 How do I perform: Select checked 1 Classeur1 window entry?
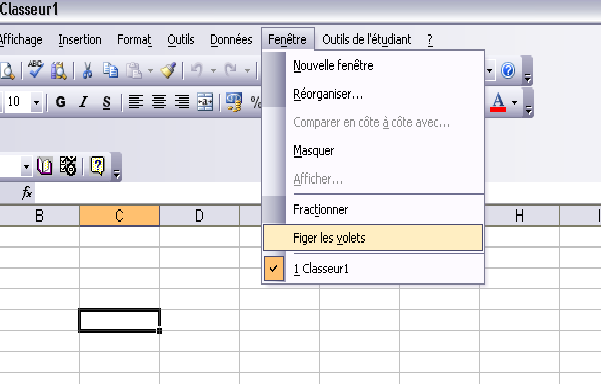click(x=373, y=268)
